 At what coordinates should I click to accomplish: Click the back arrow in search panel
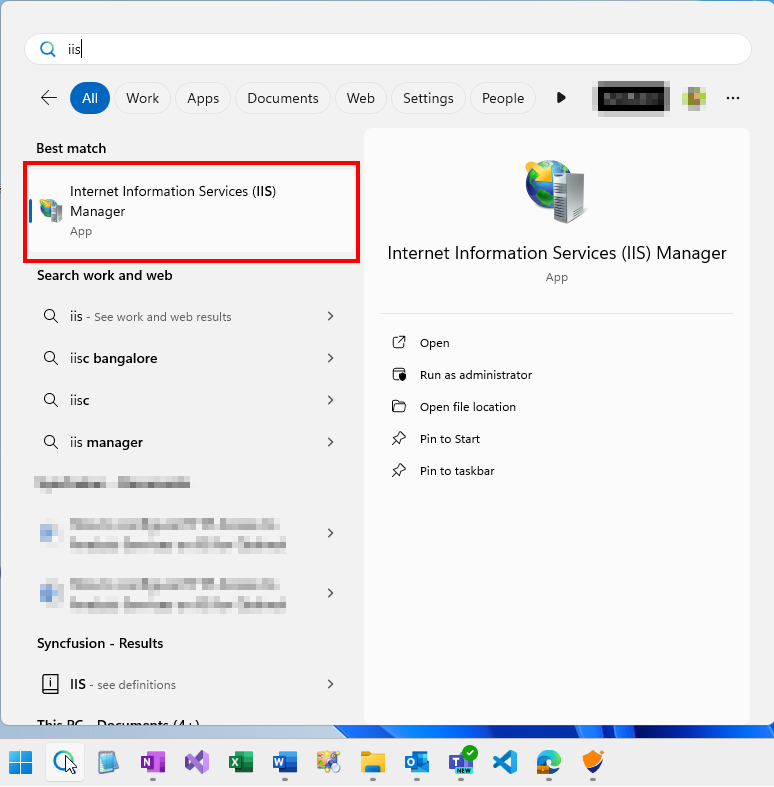pos(48,98)
